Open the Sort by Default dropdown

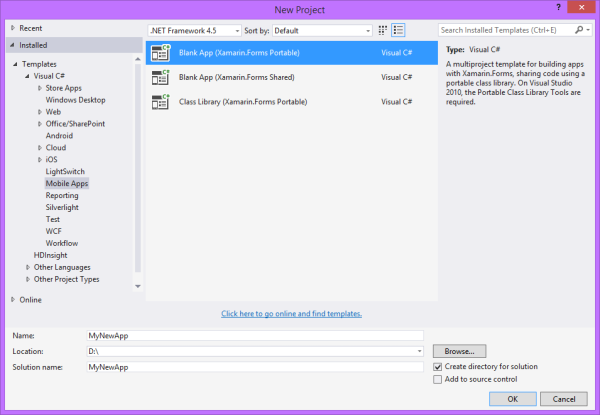[322, 31]
